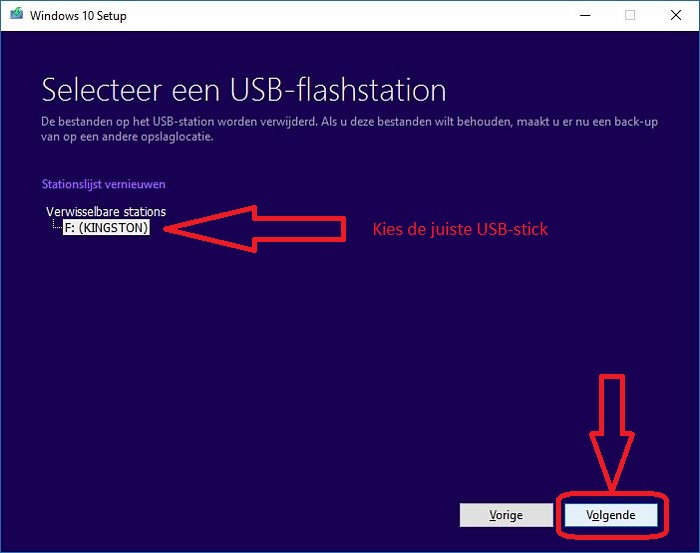Select the F: (KINGSTON) USB drive
700x553 pixels.
point(106,228)
